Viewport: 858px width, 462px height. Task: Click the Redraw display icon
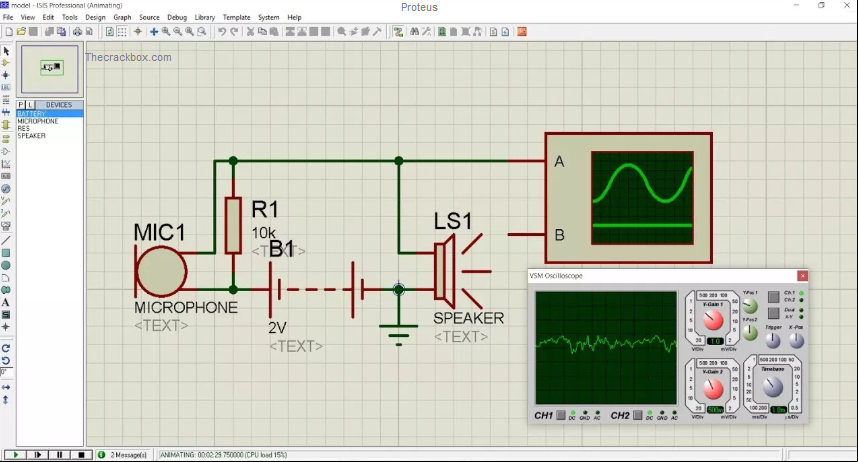click(x=110, y=32)
